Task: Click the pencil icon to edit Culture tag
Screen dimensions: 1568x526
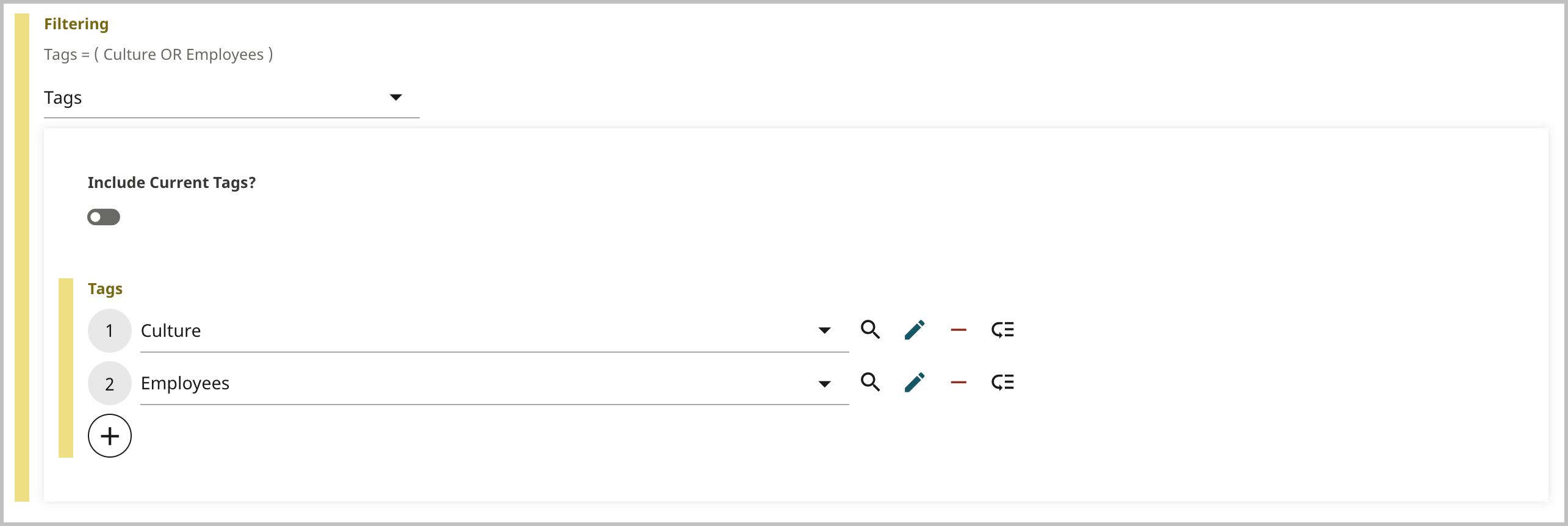Action: coord(915,330)
